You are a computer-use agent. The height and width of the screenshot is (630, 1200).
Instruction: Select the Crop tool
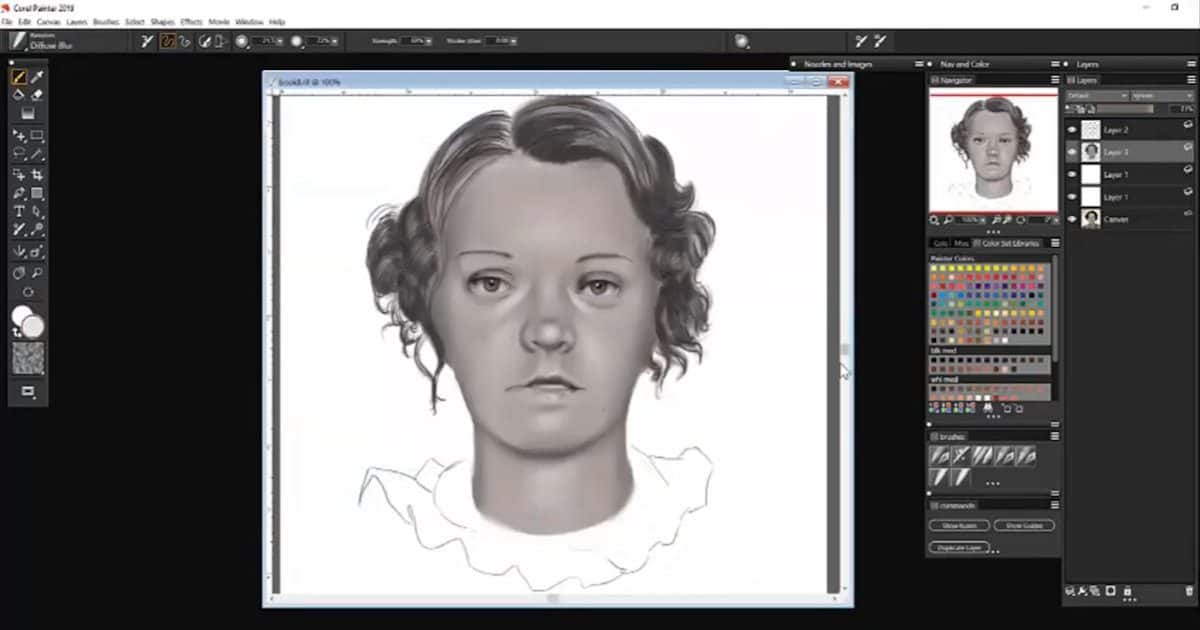37,174
